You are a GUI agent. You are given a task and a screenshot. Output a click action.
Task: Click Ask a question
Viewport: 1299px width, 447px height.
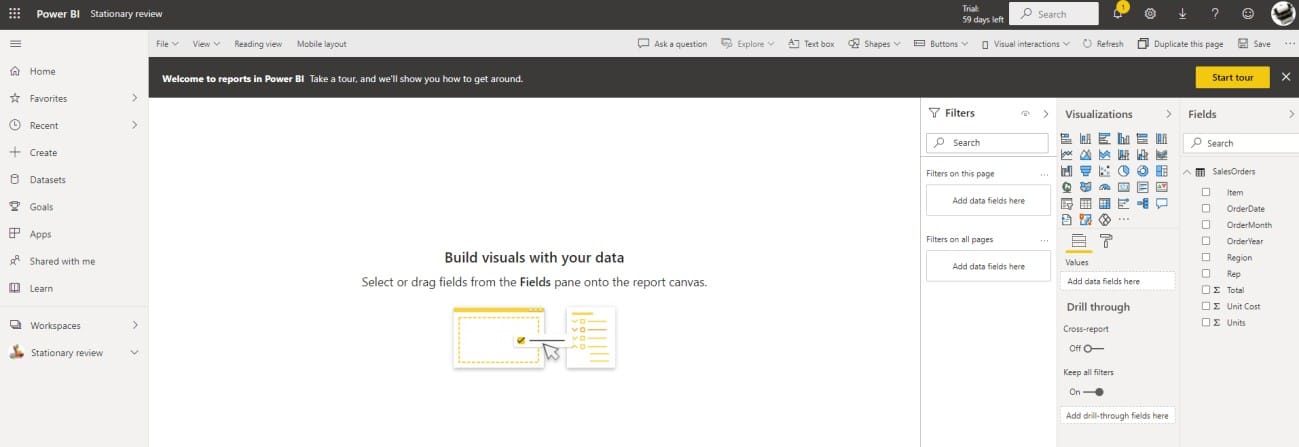[x=672, y=44]
